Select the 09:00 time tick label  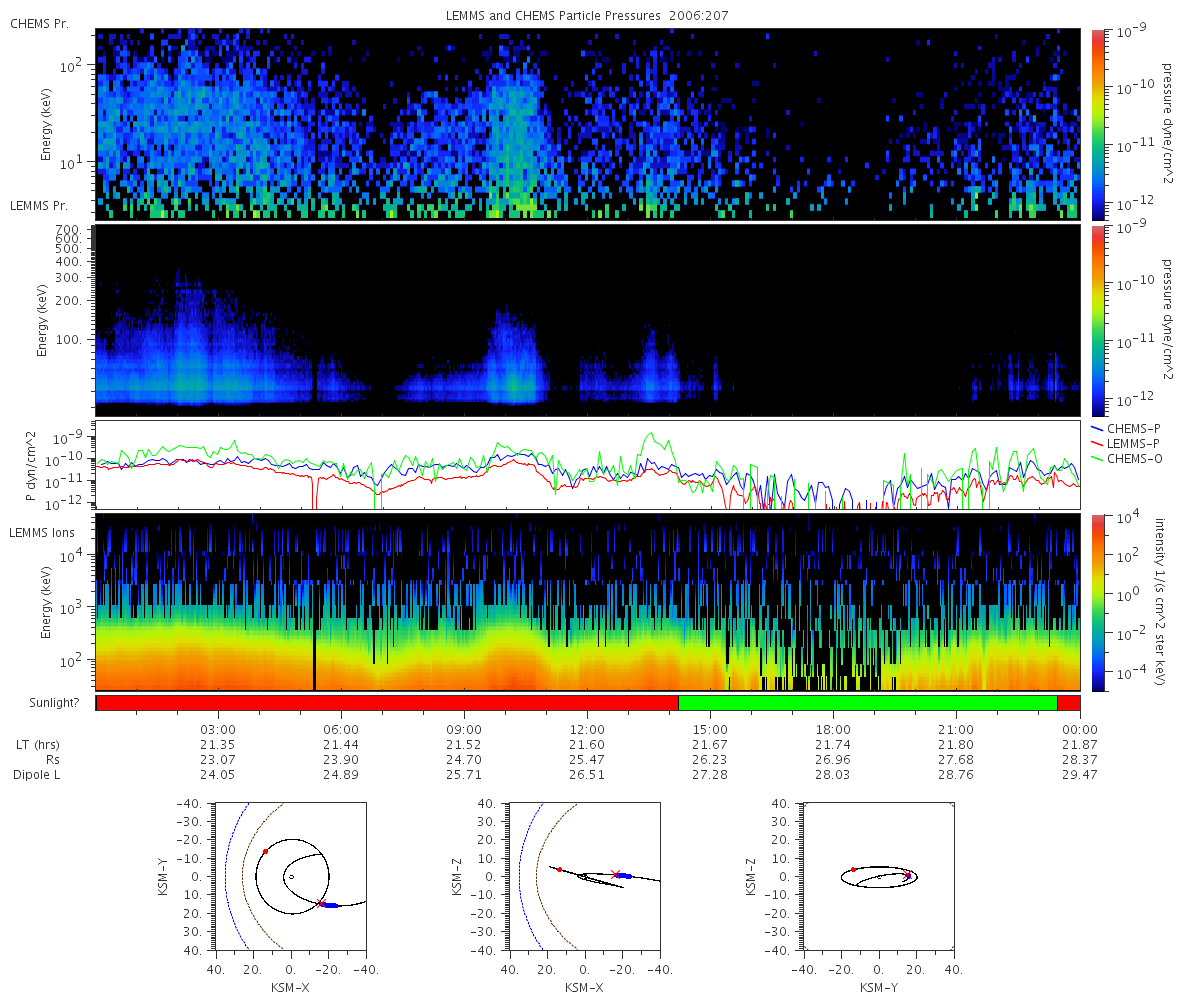[x=464, y=729]
